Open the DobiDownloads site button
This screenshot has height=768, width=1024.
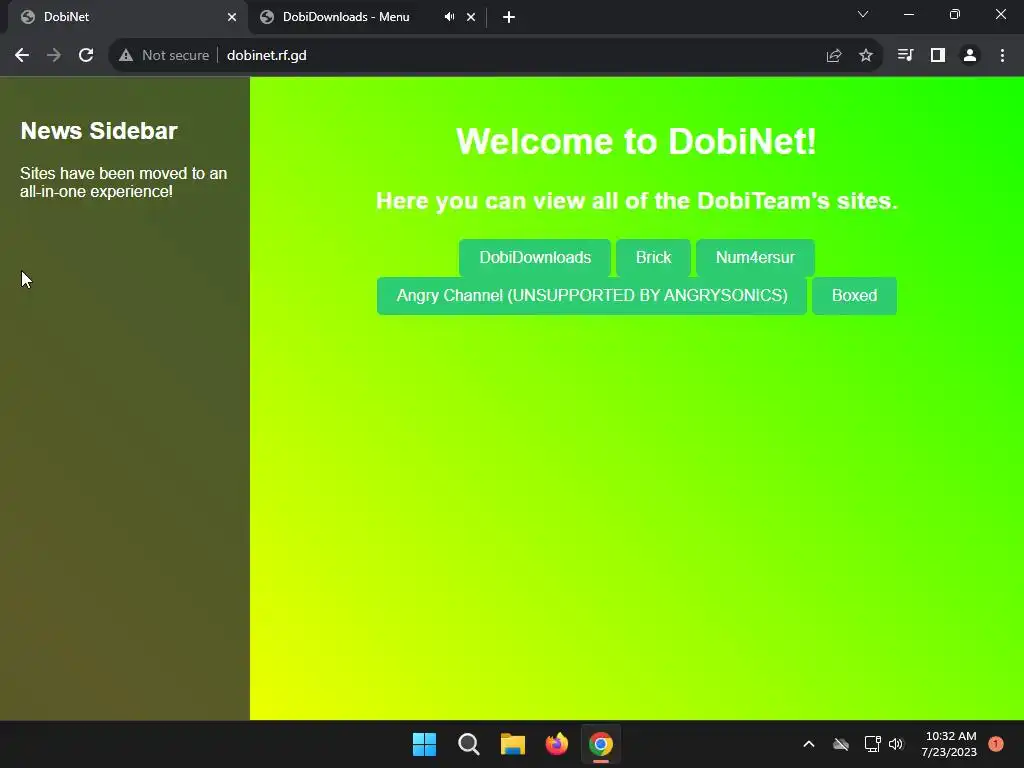click(x=535, y=257)
